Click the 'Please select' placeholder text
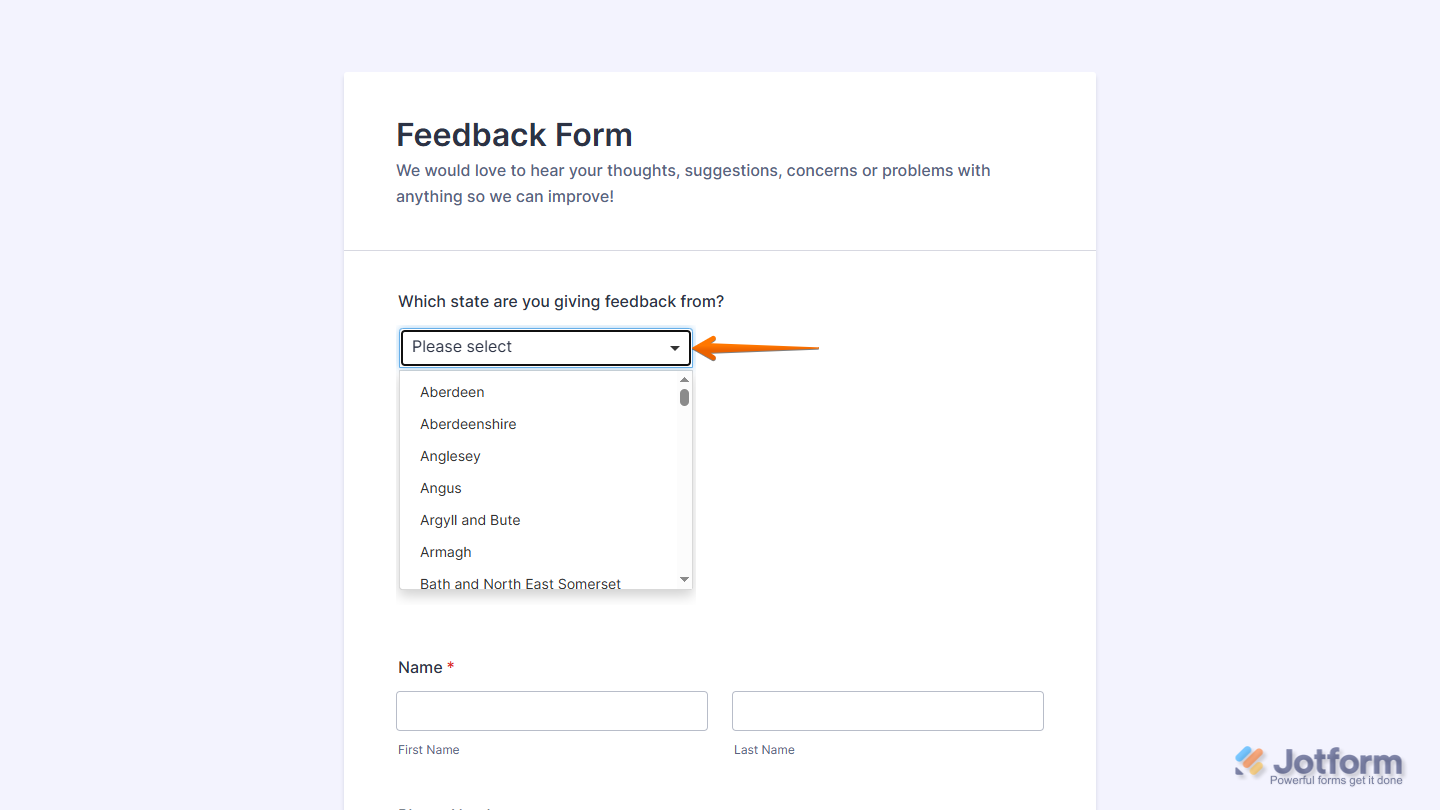The height and width of the screenshot is (810, 1440). coord(462,347)
